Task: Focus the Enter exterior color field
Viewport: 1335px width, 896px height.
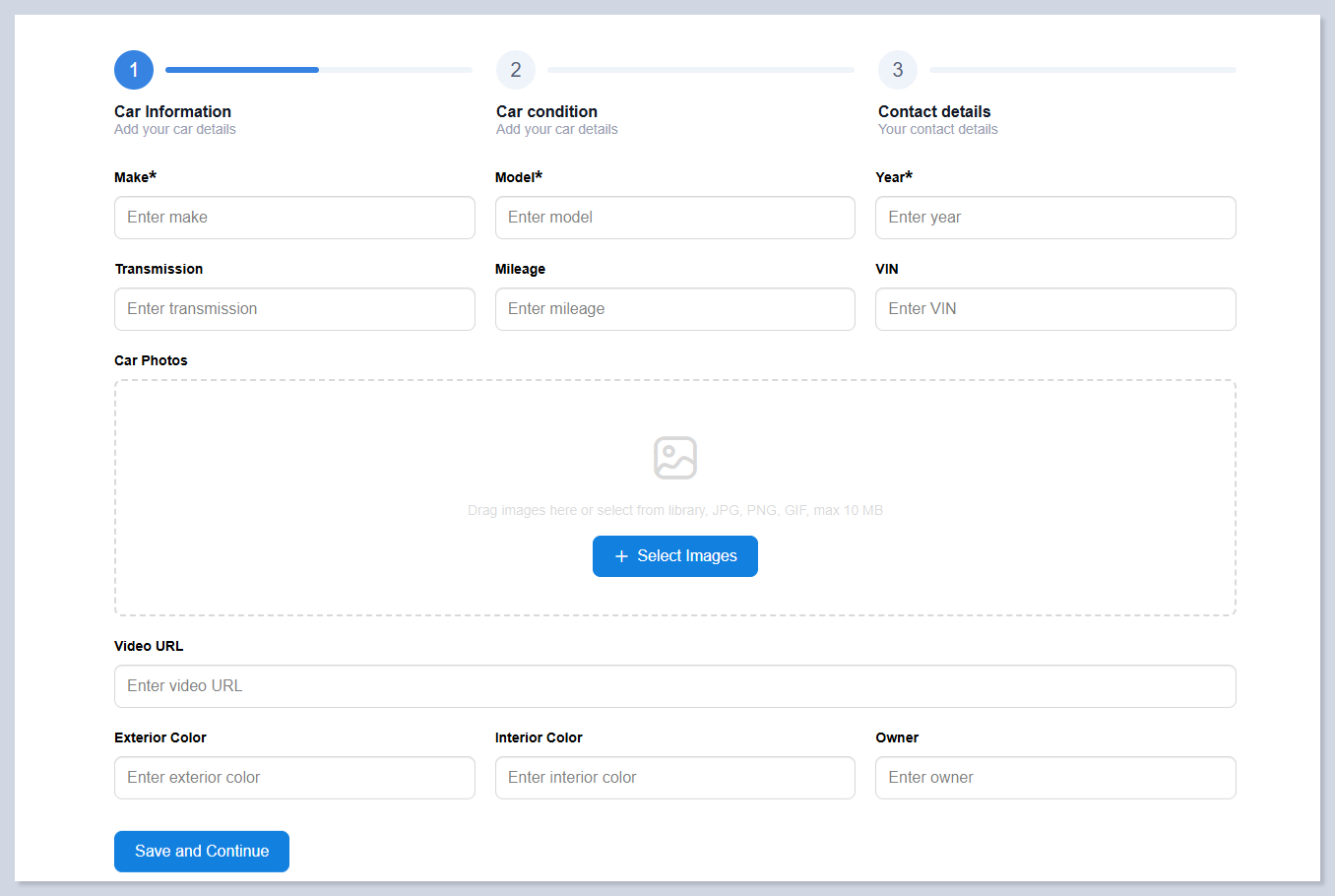Action: point(294,778)
